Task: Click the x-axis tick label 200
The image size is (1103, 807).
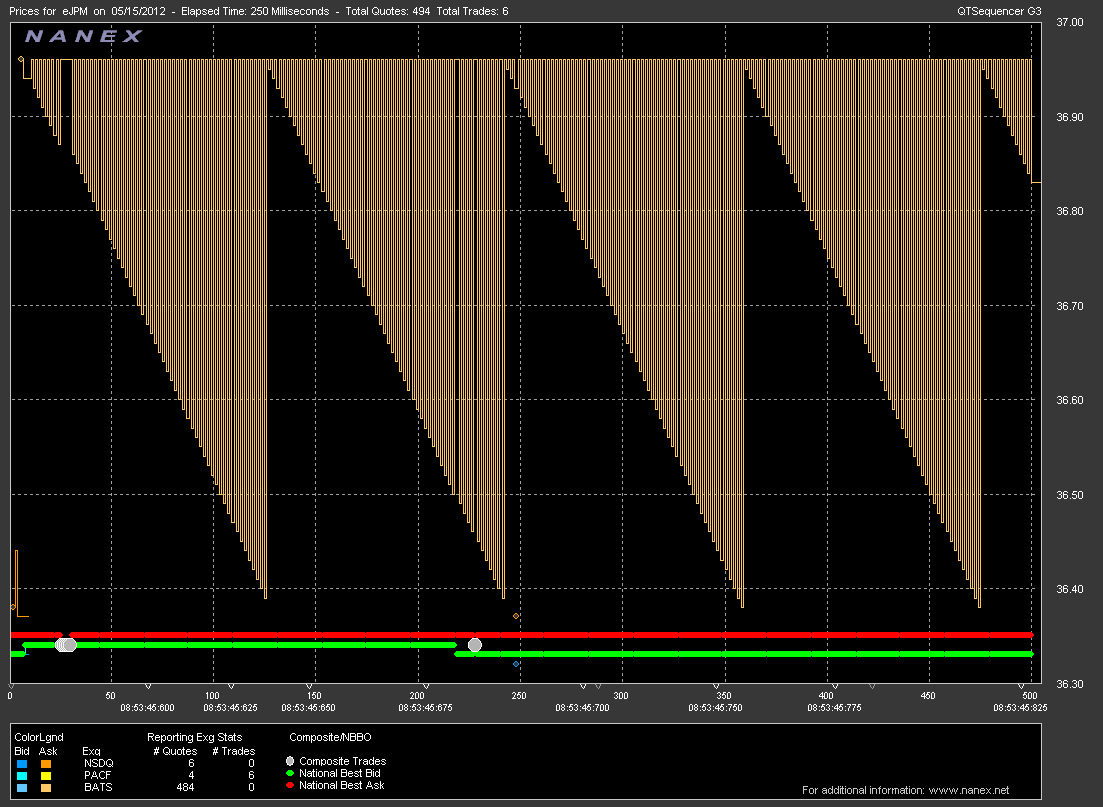Action: point(416,696)
